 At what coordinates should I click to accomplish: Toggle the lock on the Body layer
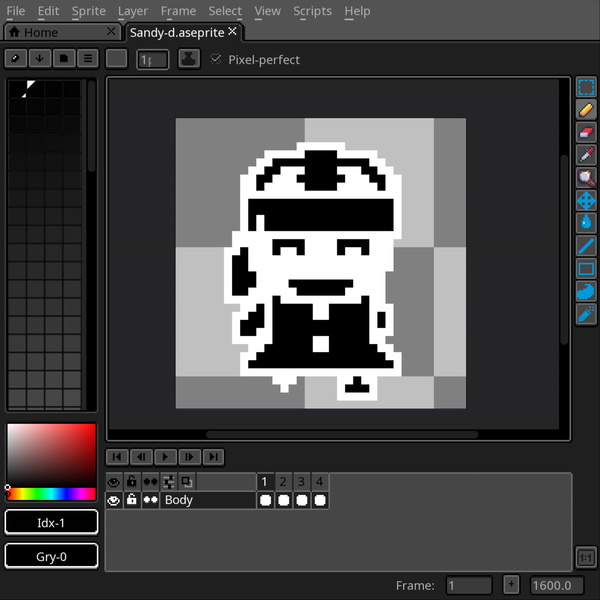[131, 500]
